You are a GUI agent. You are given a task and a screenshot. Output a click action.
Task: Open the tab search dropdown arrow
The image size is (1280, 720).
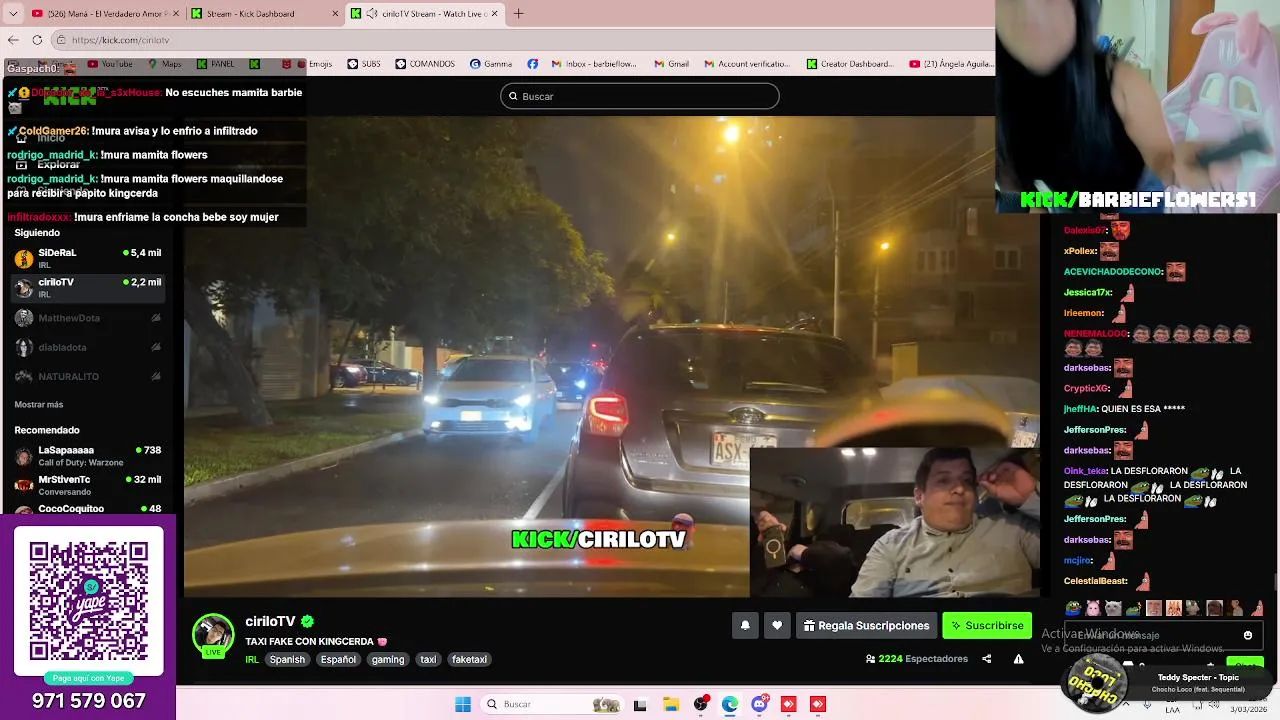tap(13, 14)
